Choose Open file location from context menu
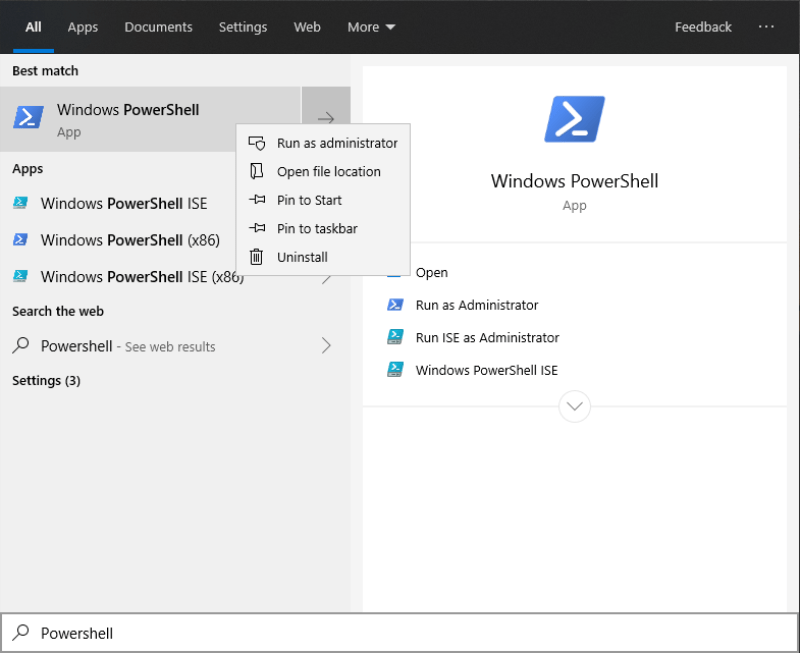The height and width of the screenshot is (653, 800). (x=323, y=171)
